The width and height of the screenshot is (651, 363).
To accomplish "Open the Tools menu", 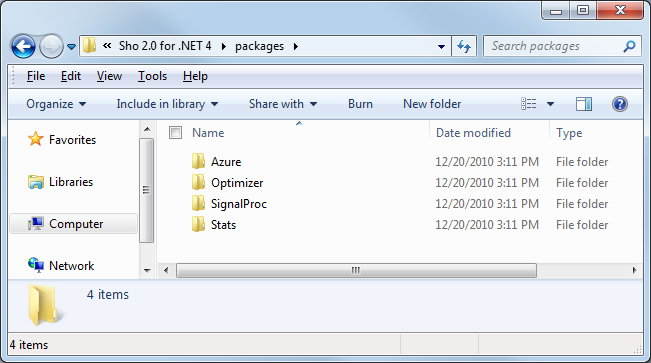I will point(152,76).
